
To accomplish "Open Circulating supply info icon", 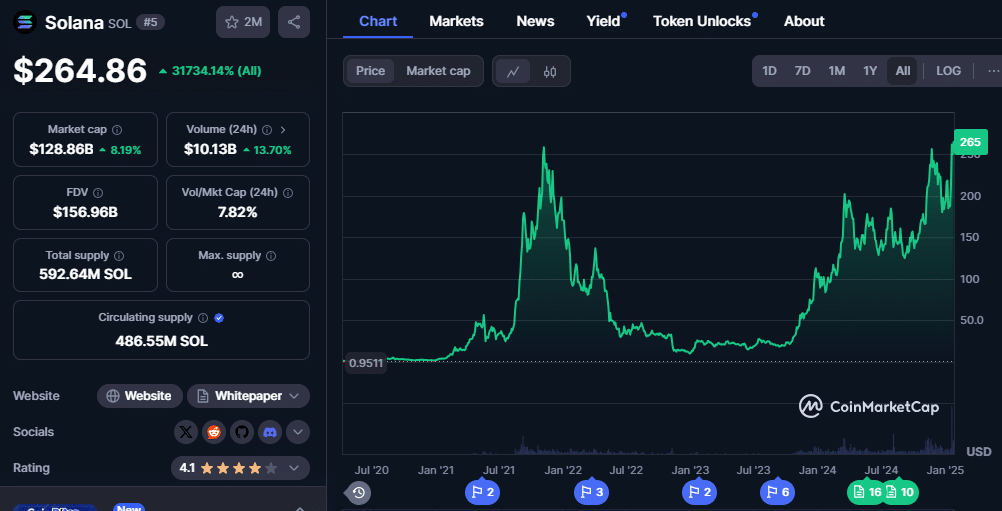I will (203, 317).
